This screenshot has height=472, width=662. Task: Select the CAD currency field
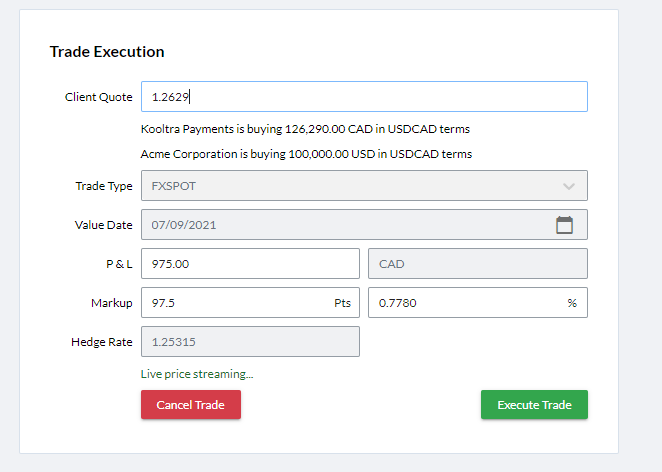coord(477,264)
